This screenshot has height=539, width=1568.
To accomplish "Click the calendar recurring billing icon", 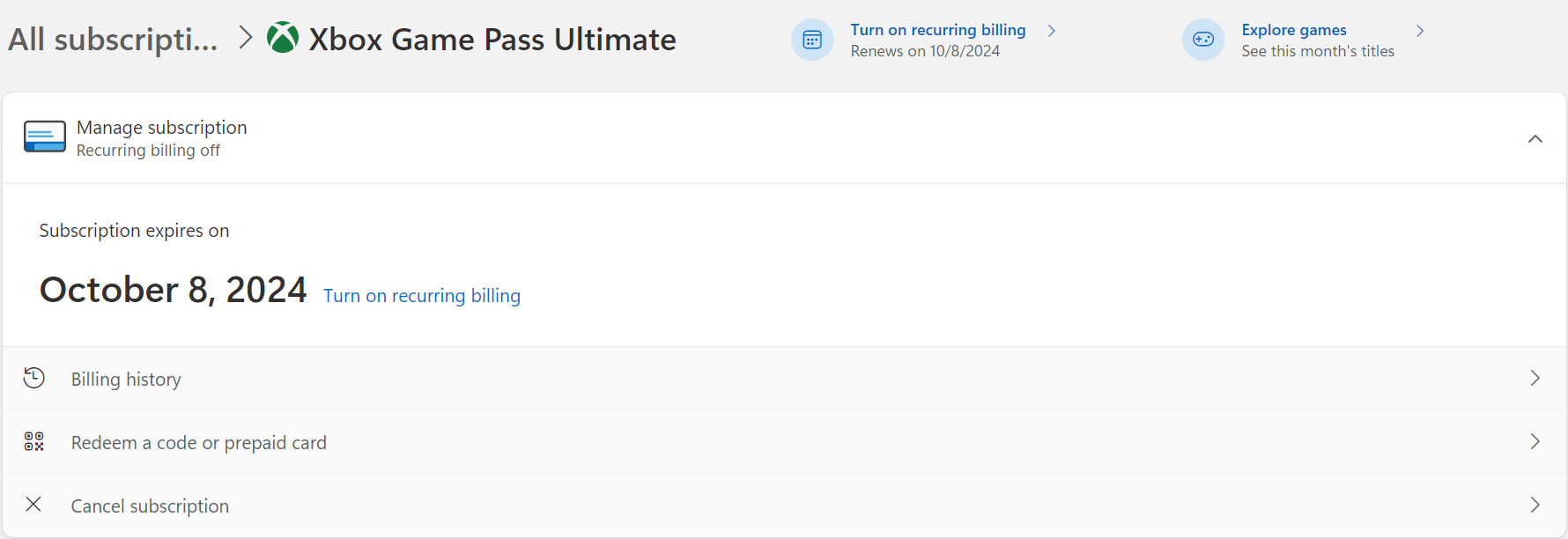I will click(812, 40).
